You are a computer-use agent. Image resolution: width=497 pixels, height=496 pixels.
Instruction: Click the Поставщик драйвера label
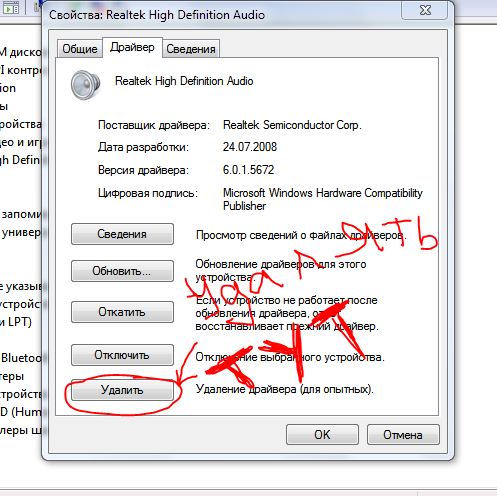click(x=154, y=125)
